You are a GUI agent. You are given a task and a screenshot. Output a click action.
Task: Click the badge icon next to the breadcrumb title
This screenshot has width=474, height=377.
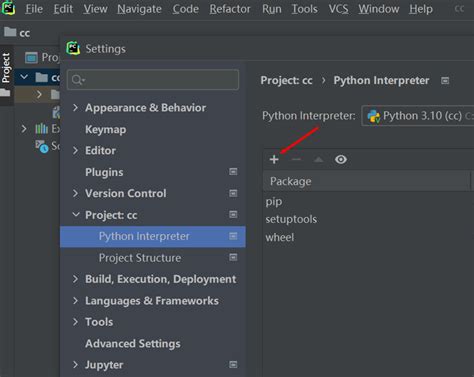coord(445,81)
